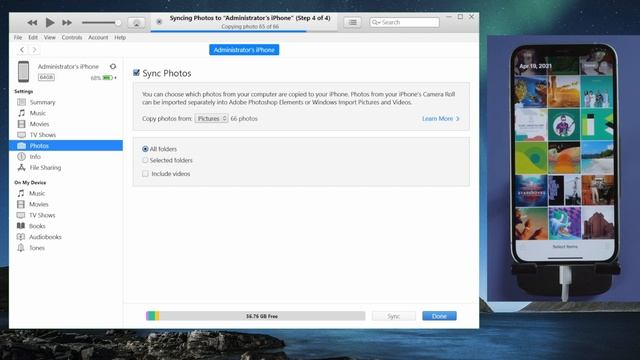The image size is (640, 360).
Task: Open the View menu
Action: click(x=50, y=37)
